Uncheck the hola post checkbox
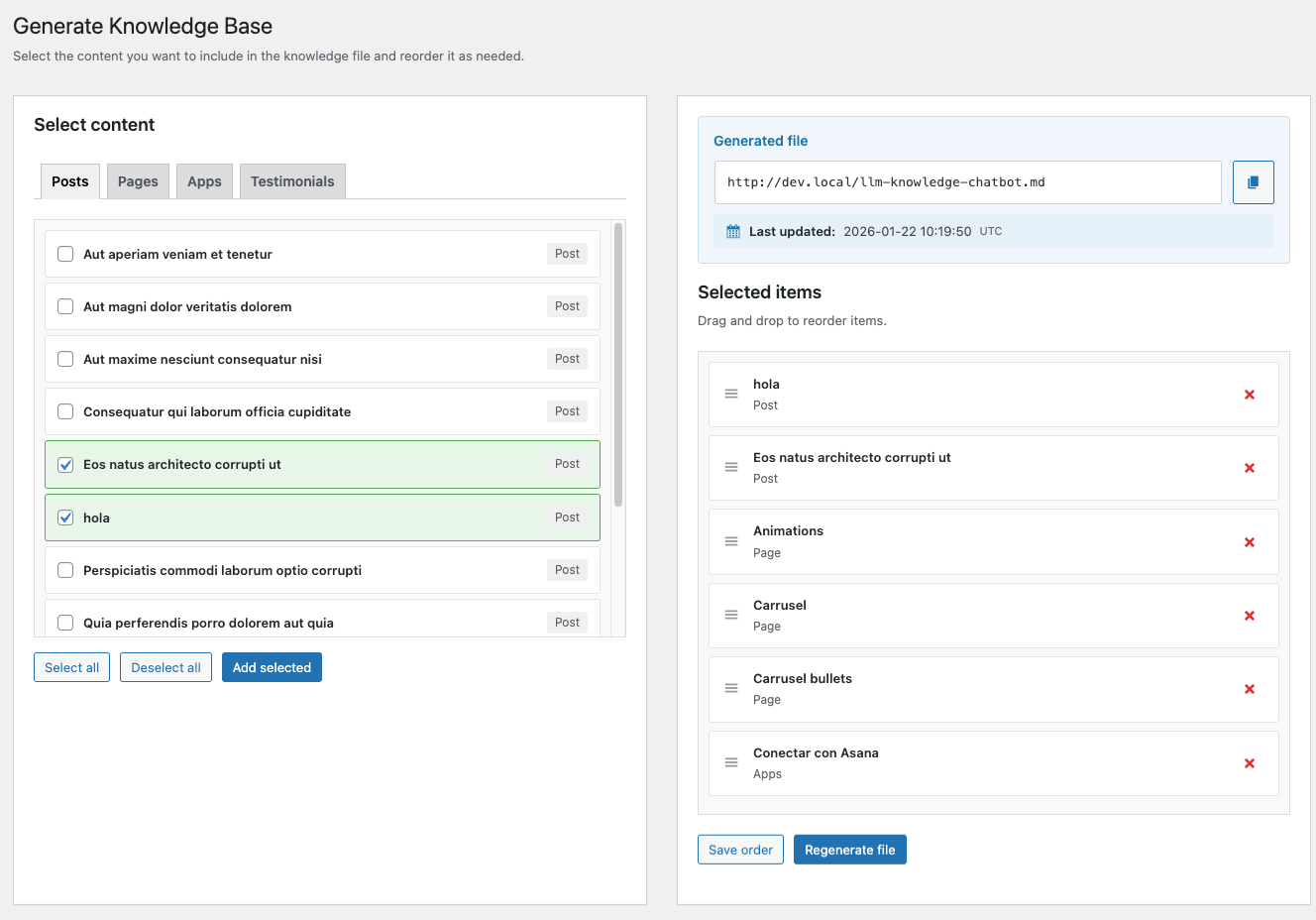Screen dimensions: 1316x920 (65, 517)
